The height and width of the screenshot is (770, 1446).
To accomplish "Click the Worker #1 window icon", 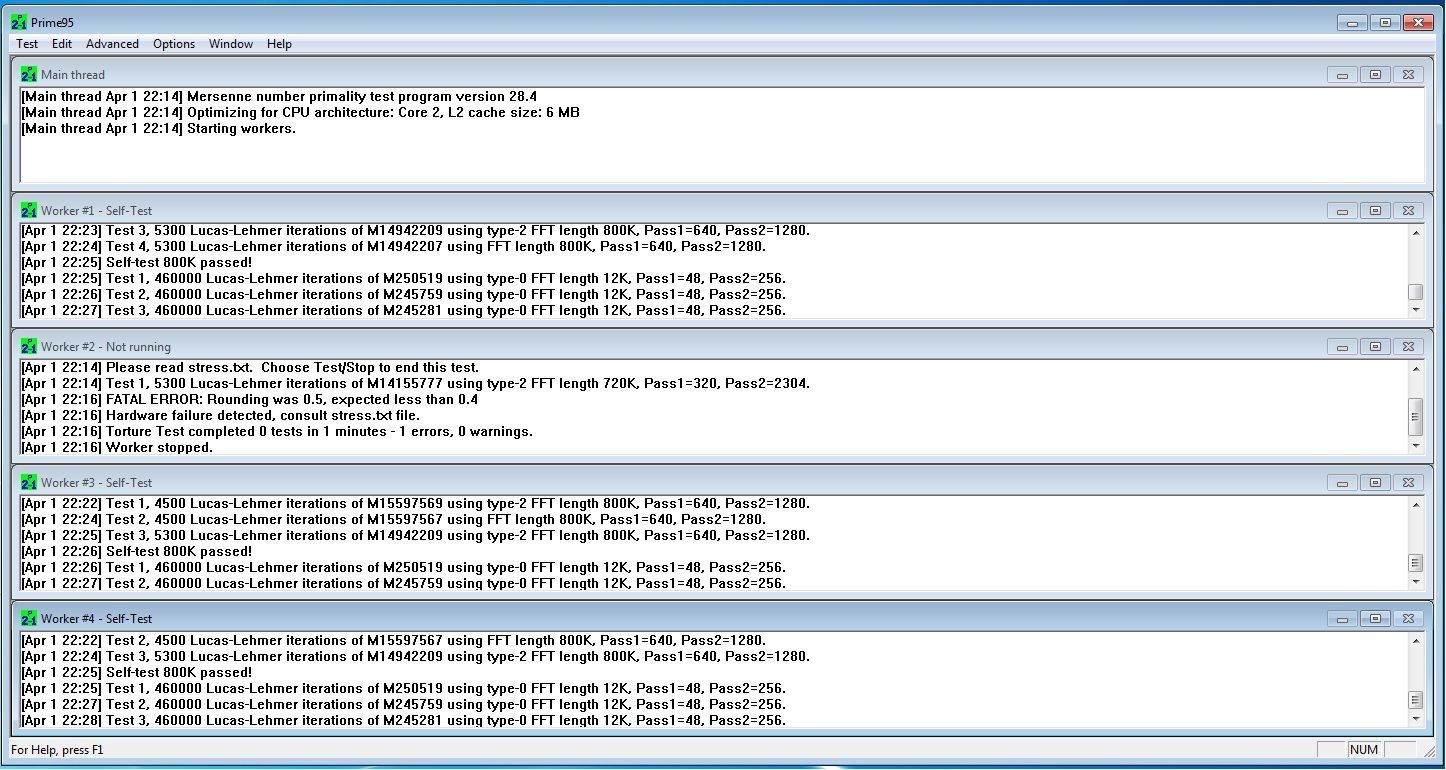I will point(28,210).
